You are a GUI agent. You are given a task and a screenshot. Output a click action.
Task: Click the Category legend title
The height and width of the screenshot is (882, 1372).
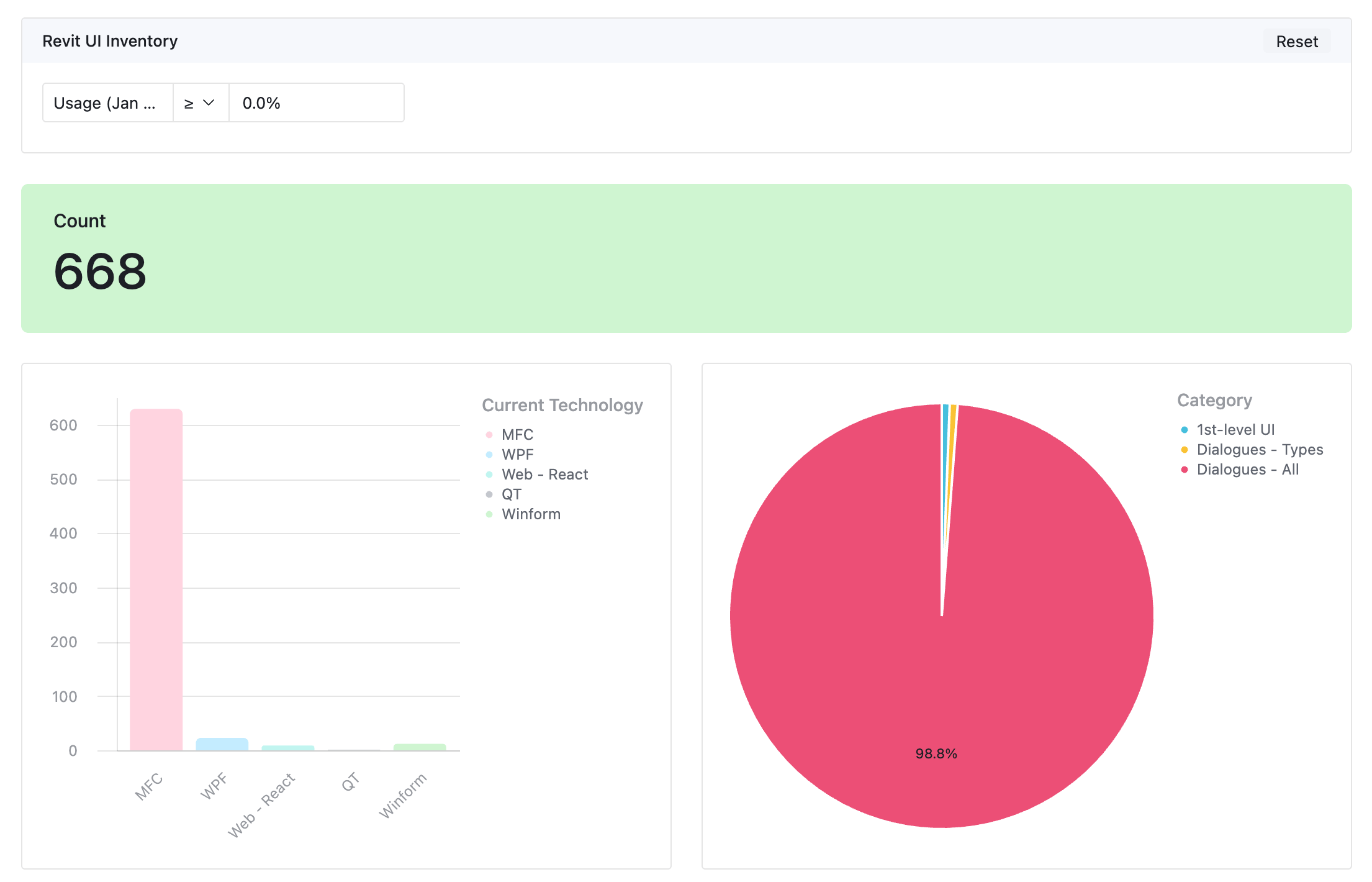point(1214,401)
